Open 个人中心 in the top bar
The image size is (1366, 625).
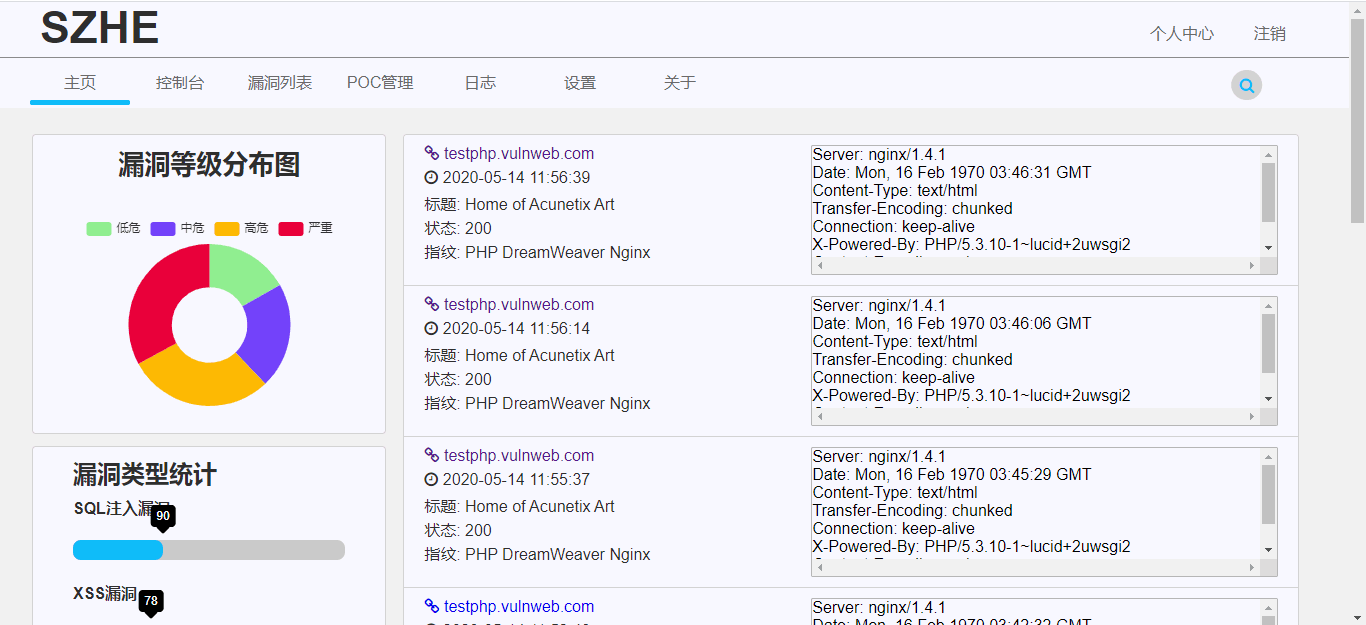pos(1182,33)
